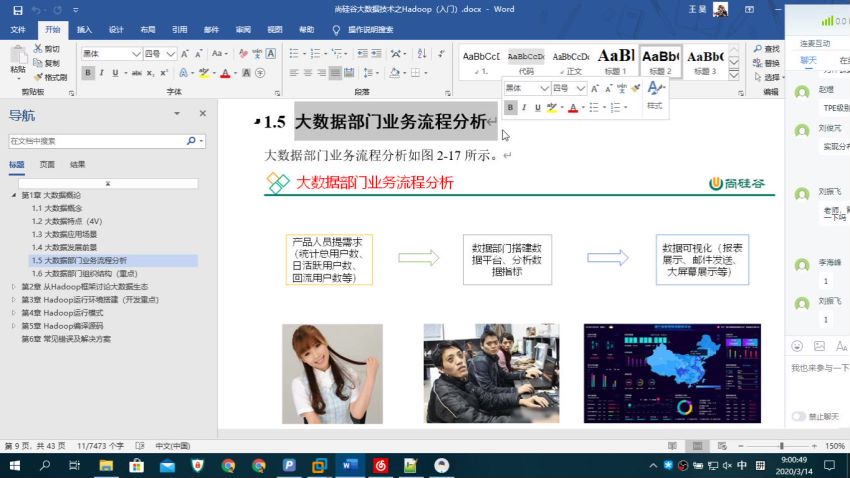
Task: Open the ribbon font name dropdown
Action: (x=136, y=54)
